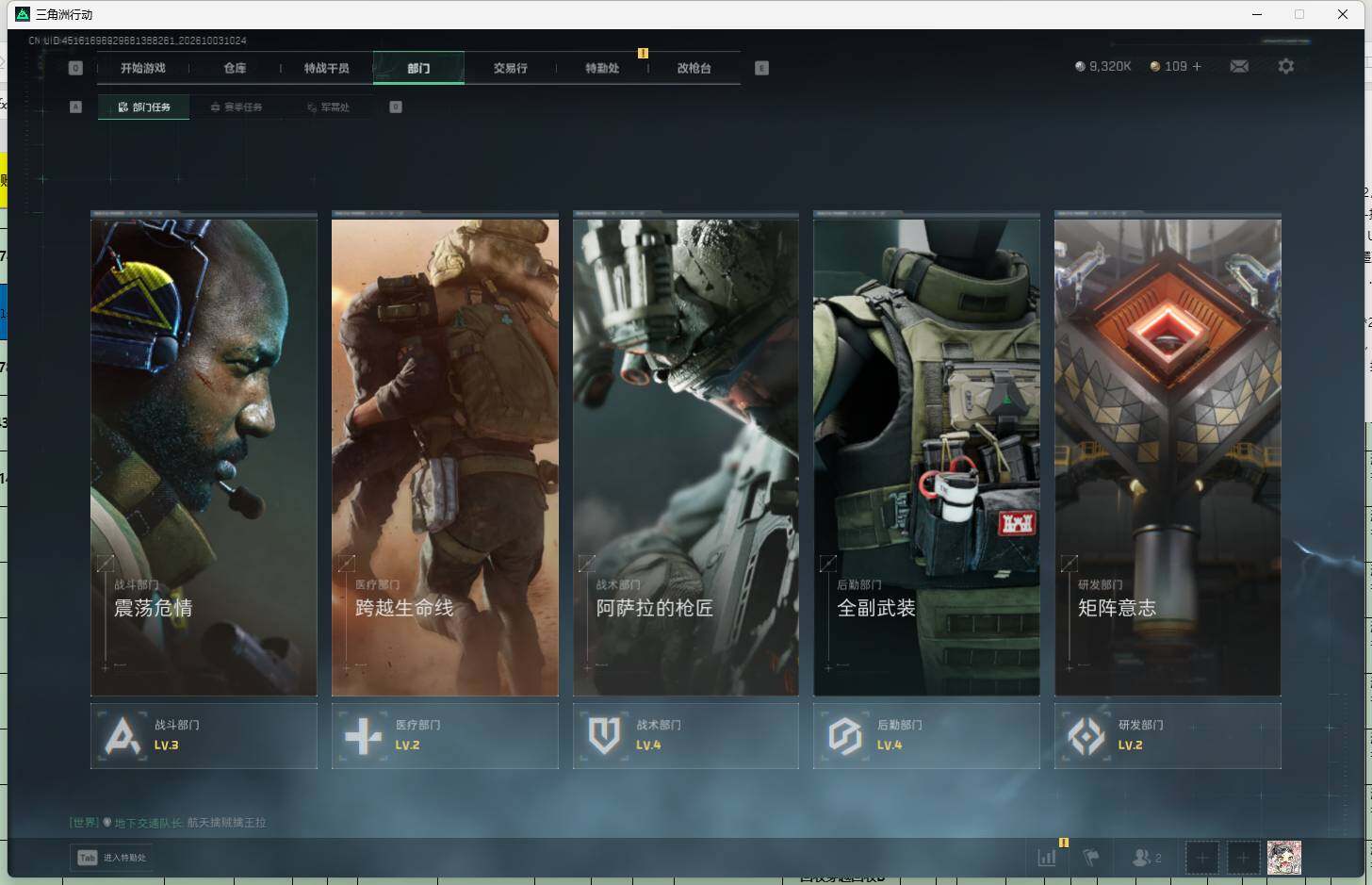Click the 医疗部门 cross emblem icon

pyautogui.click(x=363, y=735)
